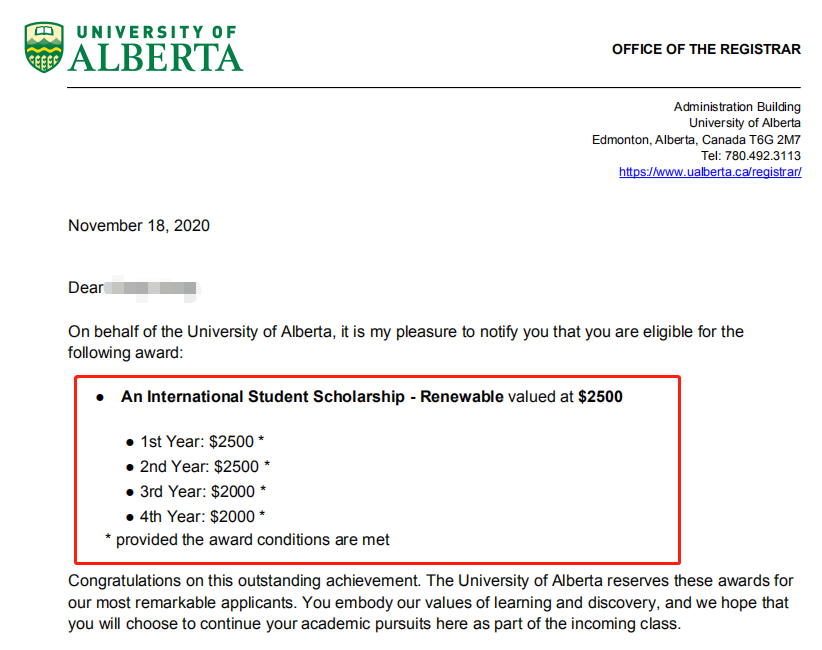Click the date November 18, 2020
The height and width of the screenshot is (650, 822).
(x=139, y=226)
